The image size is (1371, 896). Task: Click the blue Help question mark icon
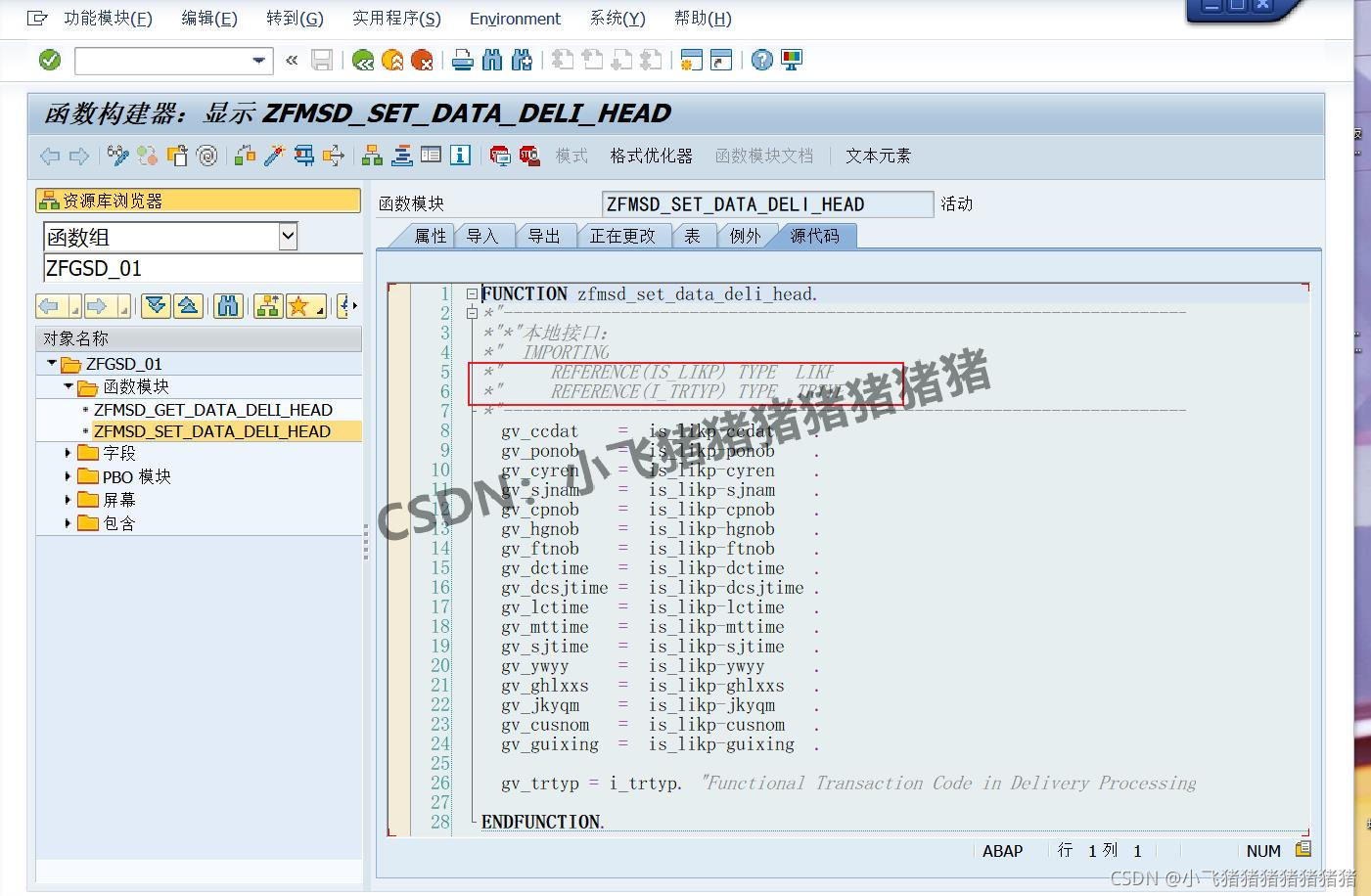point(762,61)
